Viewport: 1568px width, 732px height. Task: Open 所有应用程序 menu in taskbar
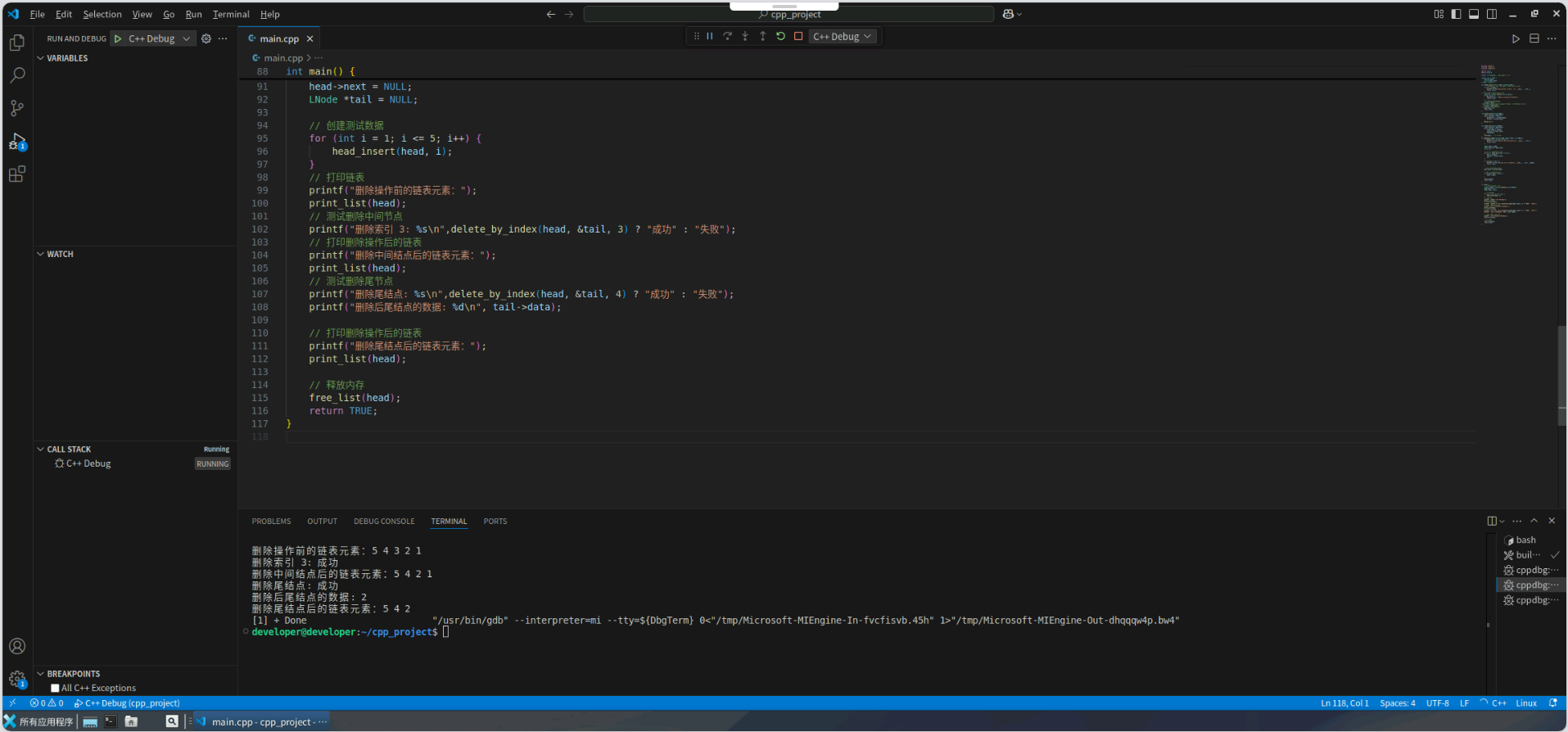coord(38,721)
